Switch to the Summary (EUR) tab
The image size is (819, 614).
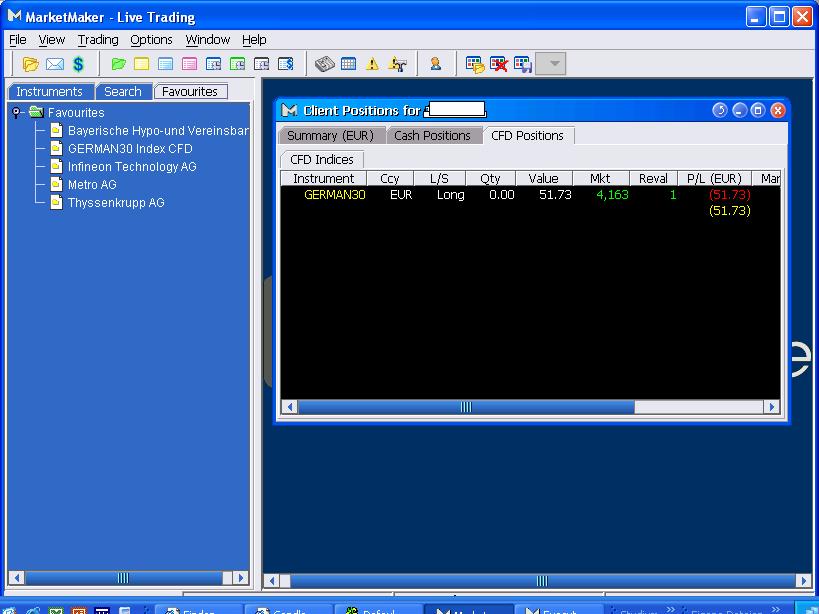tap(330, 136)
